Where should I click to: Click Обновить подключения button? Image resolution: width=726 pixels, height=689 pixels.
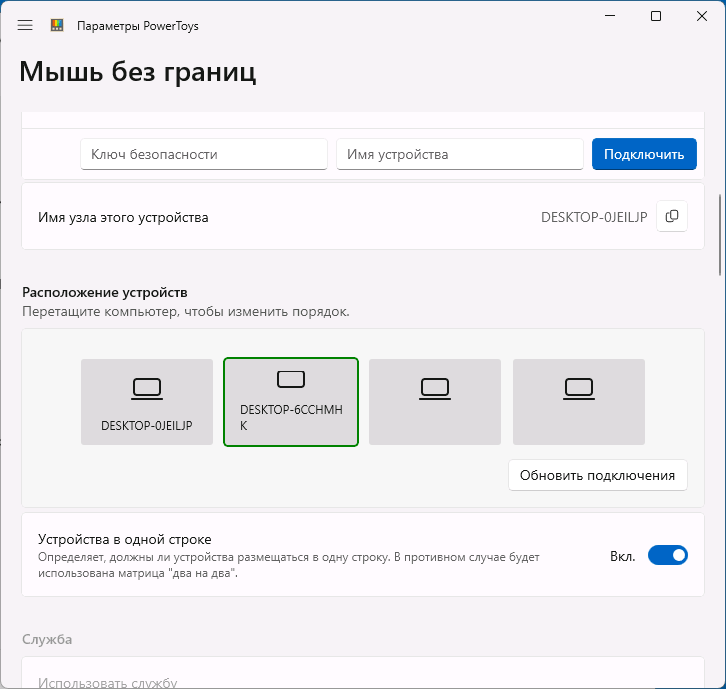pos(598,475)
